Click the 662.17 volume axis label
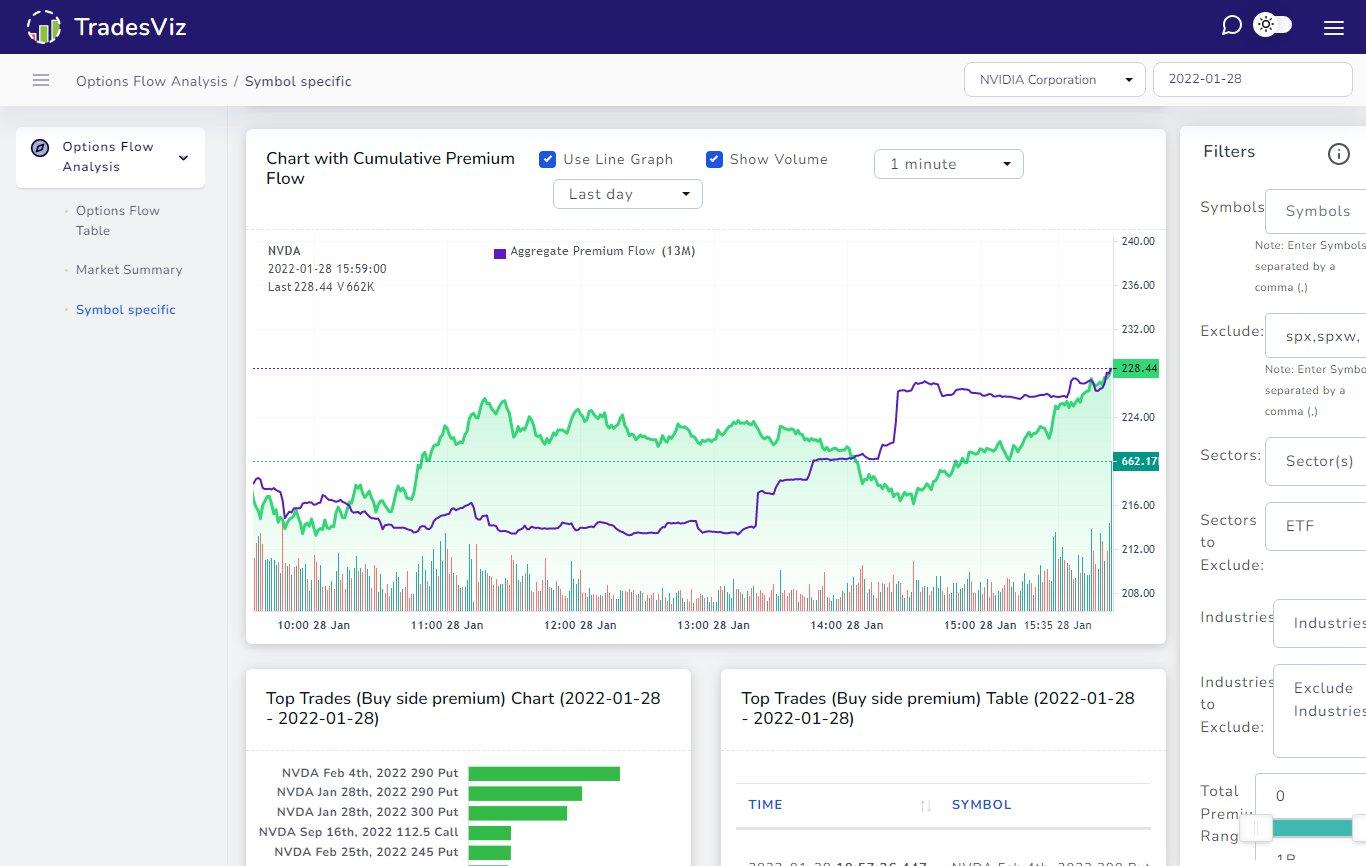The image size is (1366, 866). [x=1135, y=461]
